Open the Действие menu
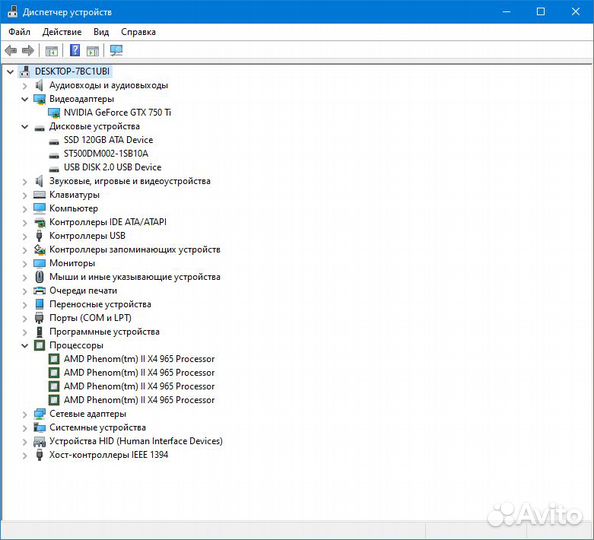The height and width of the screenshot is (540, 594). (62, 32)
